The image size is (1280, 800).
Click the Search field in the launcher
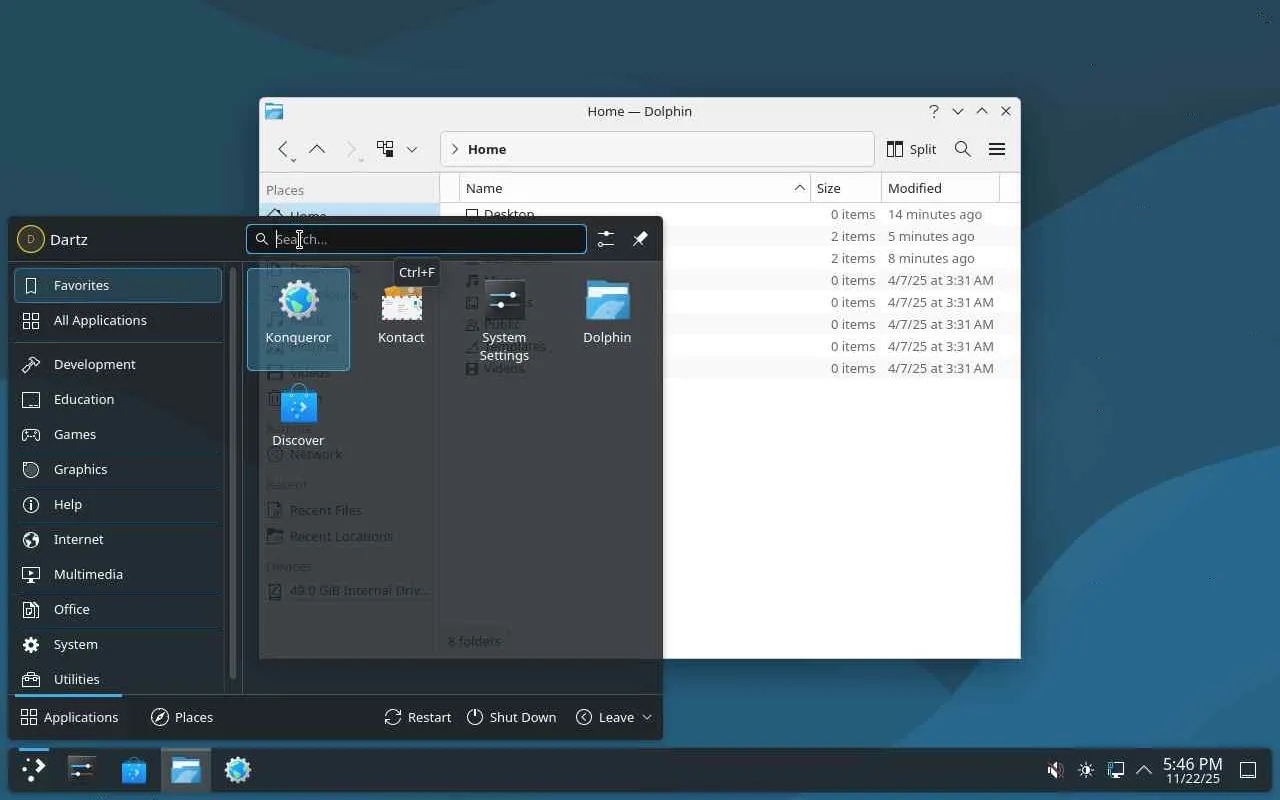coord(416,239)
